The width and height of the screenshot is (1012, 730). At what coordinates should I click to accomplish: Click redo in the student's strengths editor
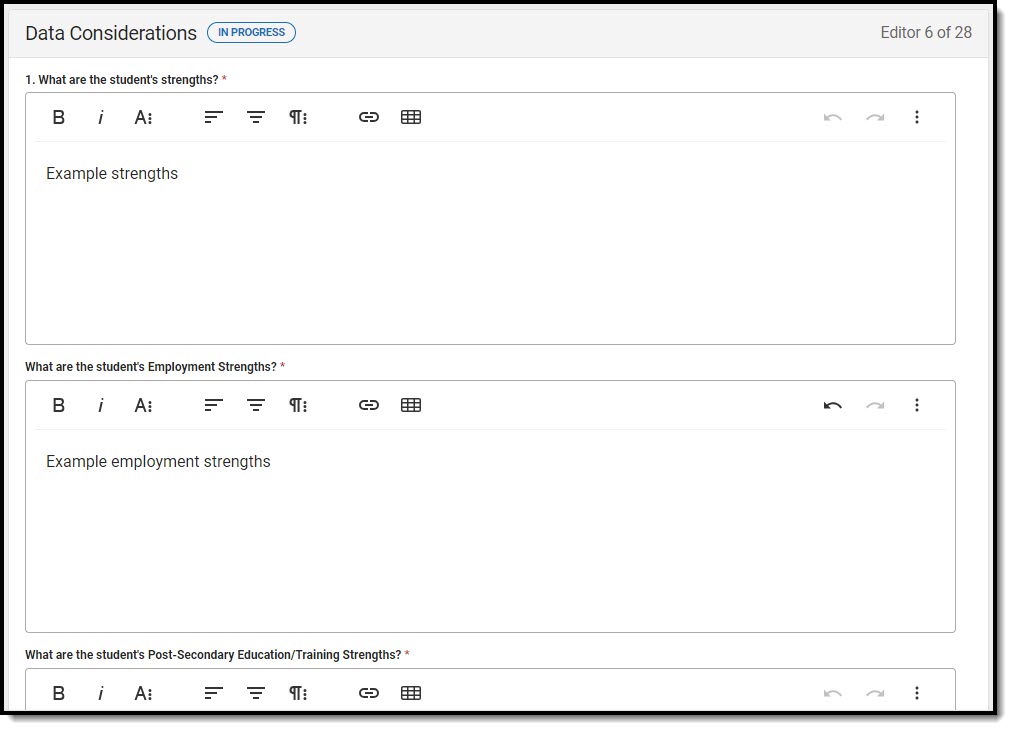point(875,117)
